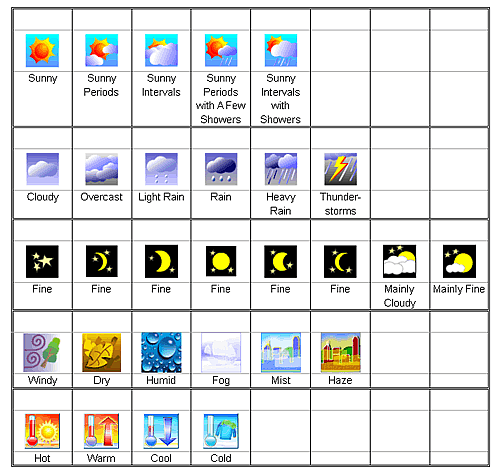Screen dimensions: 500x474
Task: Click the Cold thermometer icon
Action: (x=221, y=431)
